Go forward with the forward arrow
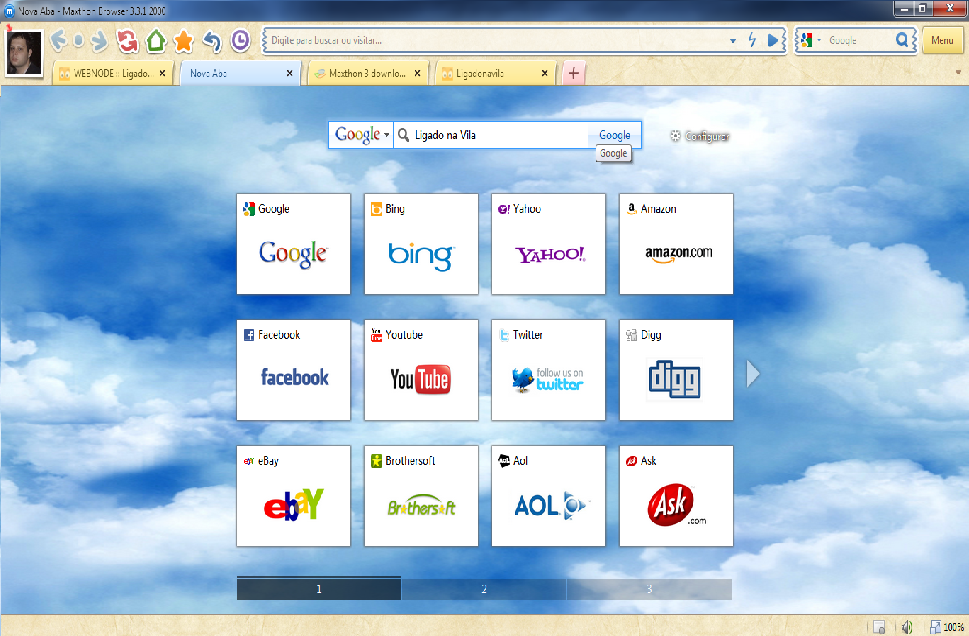 tap(99, 41)
